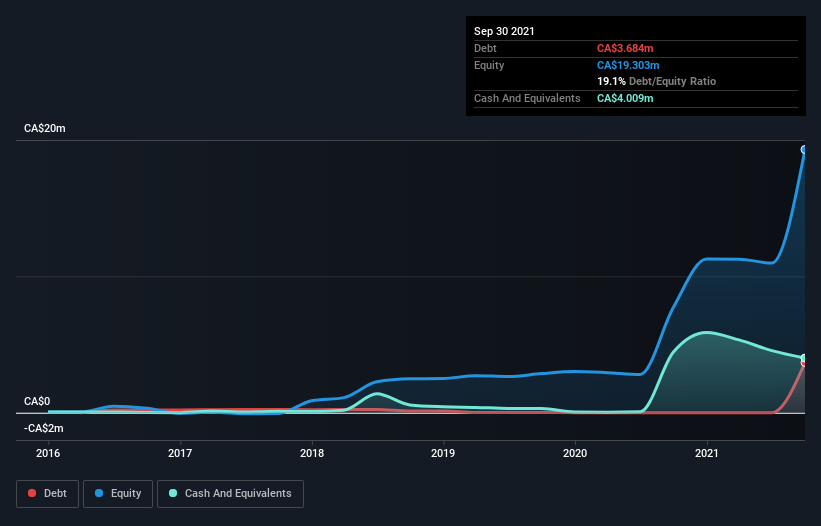Click the Equity row label in tooltip

pos(489,65)
